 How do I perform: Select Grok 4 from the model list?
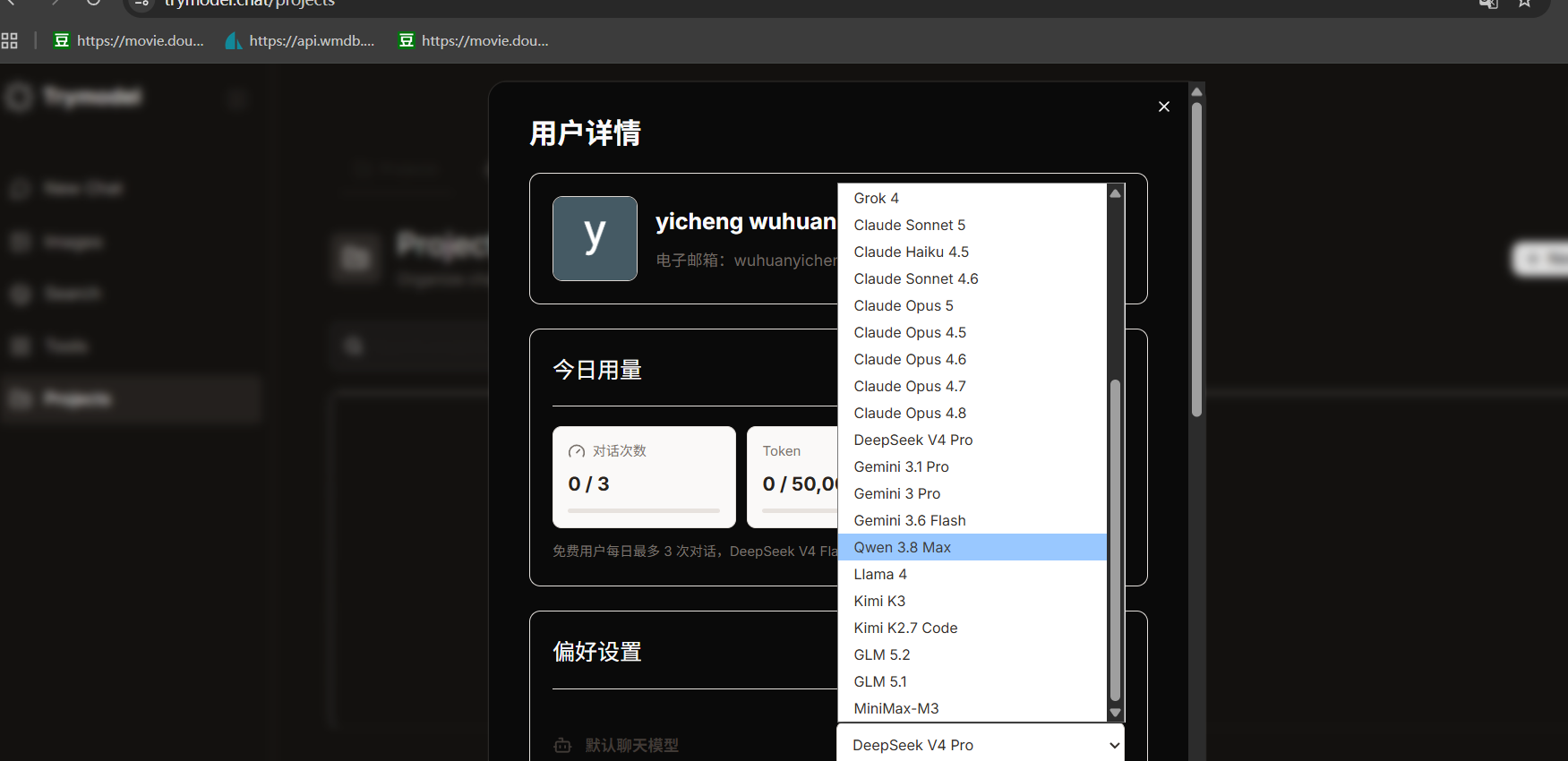click(x=973, y=198)
